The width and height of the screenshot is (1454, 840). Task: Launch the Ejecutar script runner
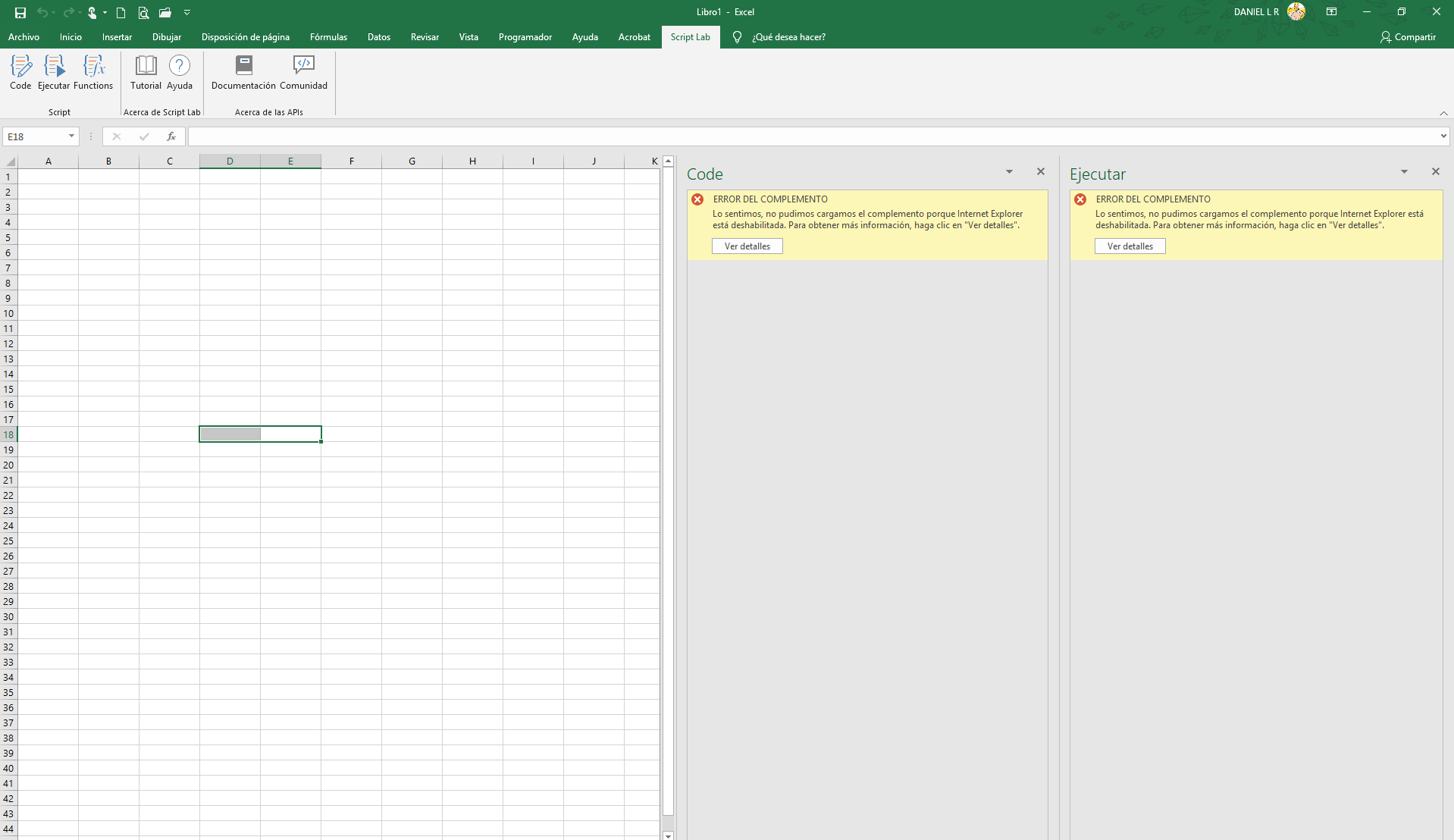coord(54,73)
